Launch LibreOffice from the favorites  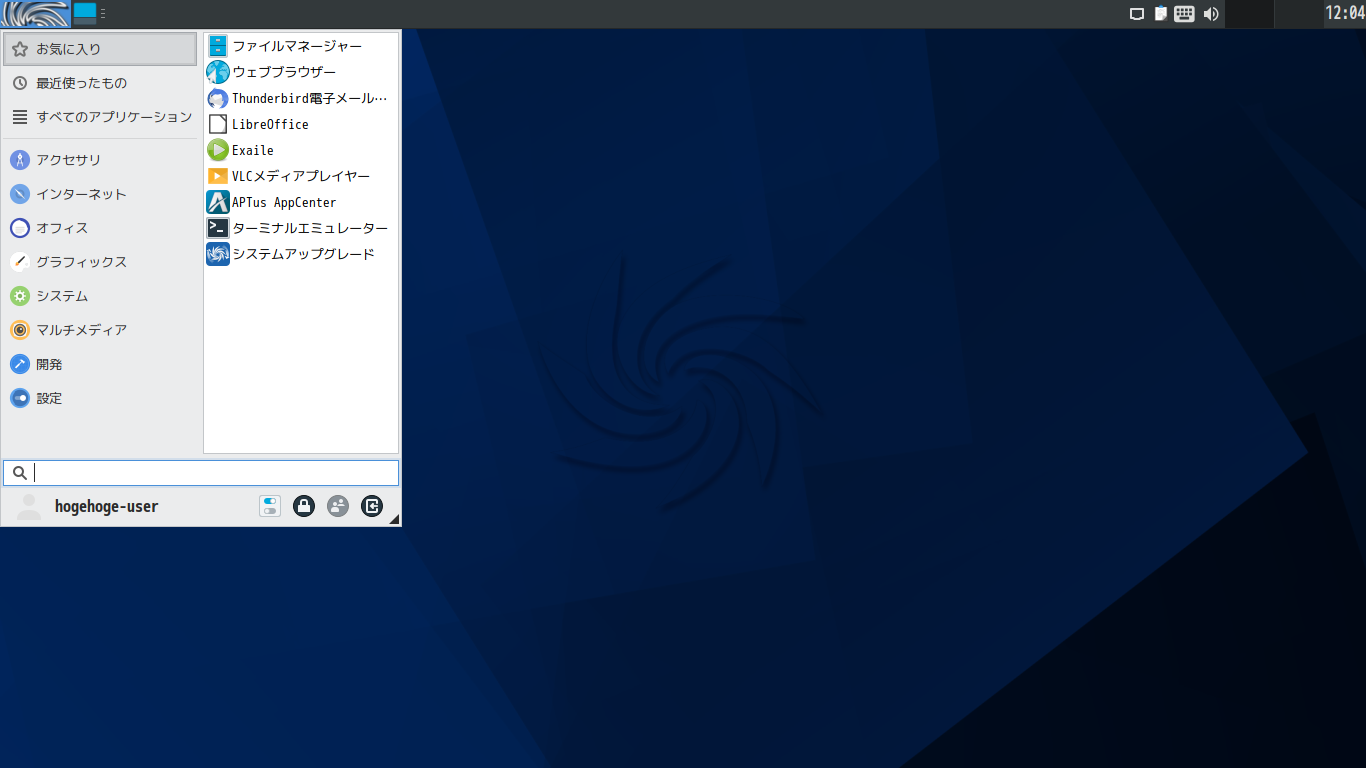pos(301,124)
